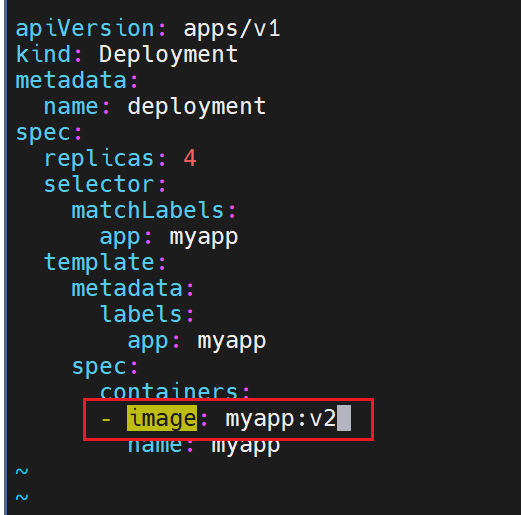Click the 'name' key above the top-level spec
This screenshot has width=521, height=515.
(x=71, y=107)
